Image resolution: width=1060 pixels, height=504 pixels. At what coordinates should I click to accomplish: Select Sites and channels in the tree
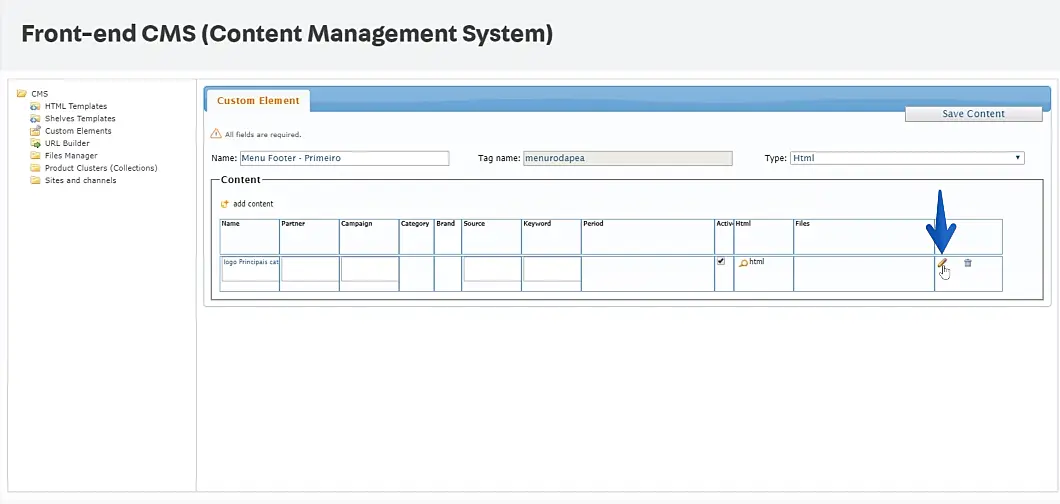click(x=80, y=181)
